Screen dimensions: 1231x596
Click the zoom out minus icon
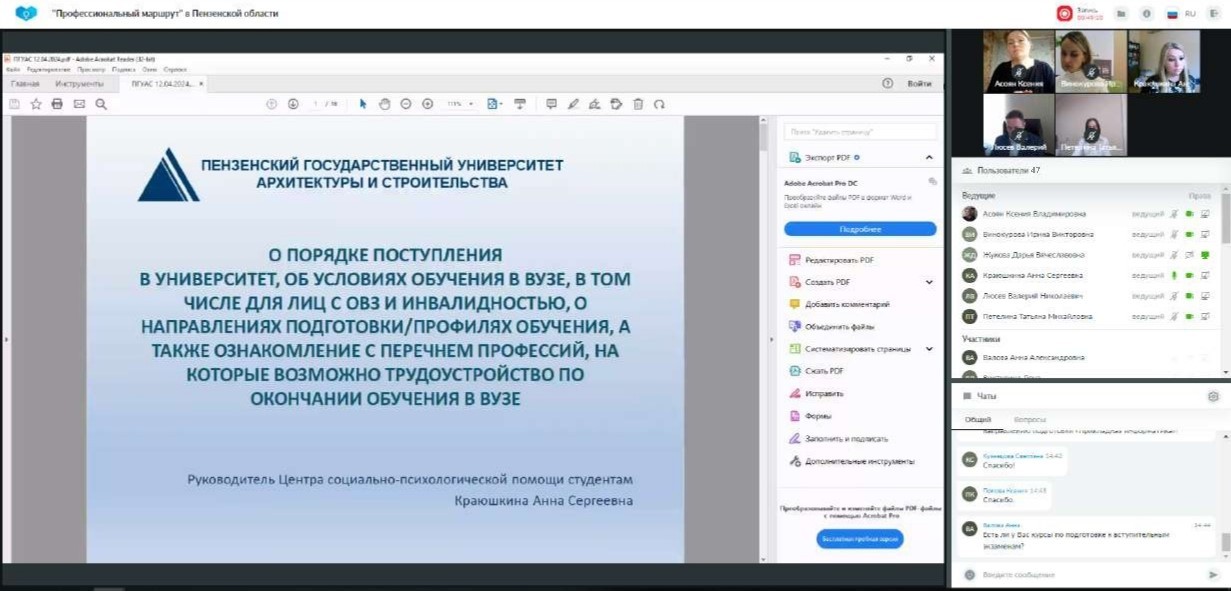click(x=406, y=104)
